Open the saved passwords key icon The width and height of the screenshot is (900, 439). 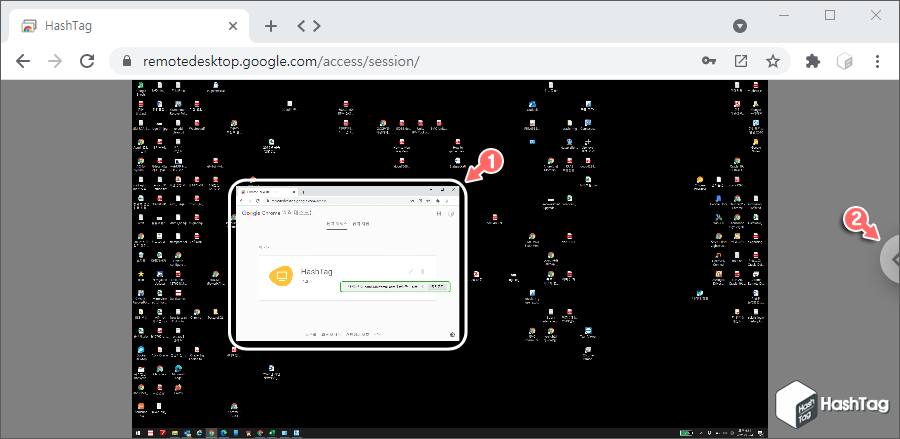709,61
